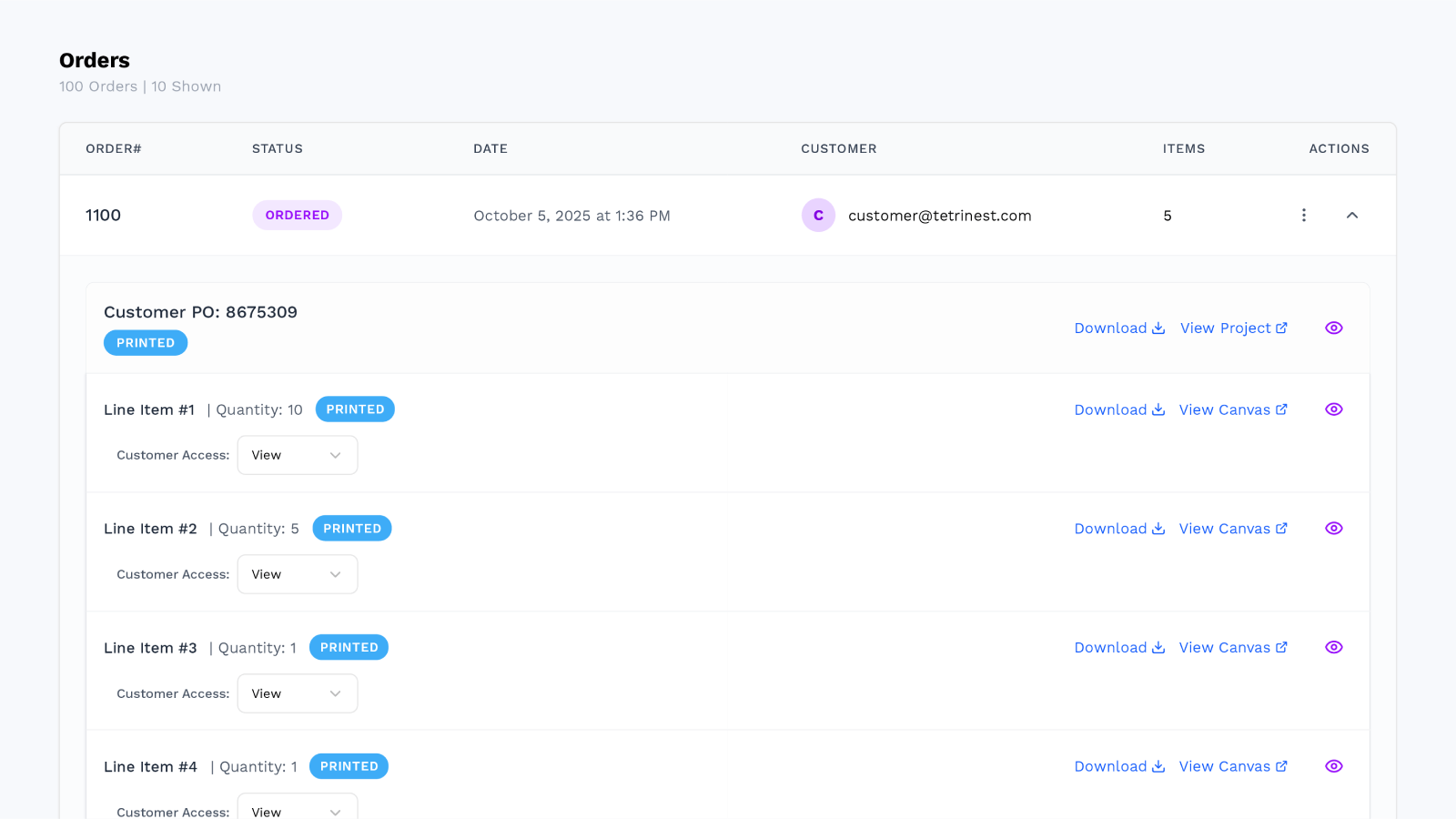Toggle the eye preview on Line Item #1

click(x=1334, y=409)
